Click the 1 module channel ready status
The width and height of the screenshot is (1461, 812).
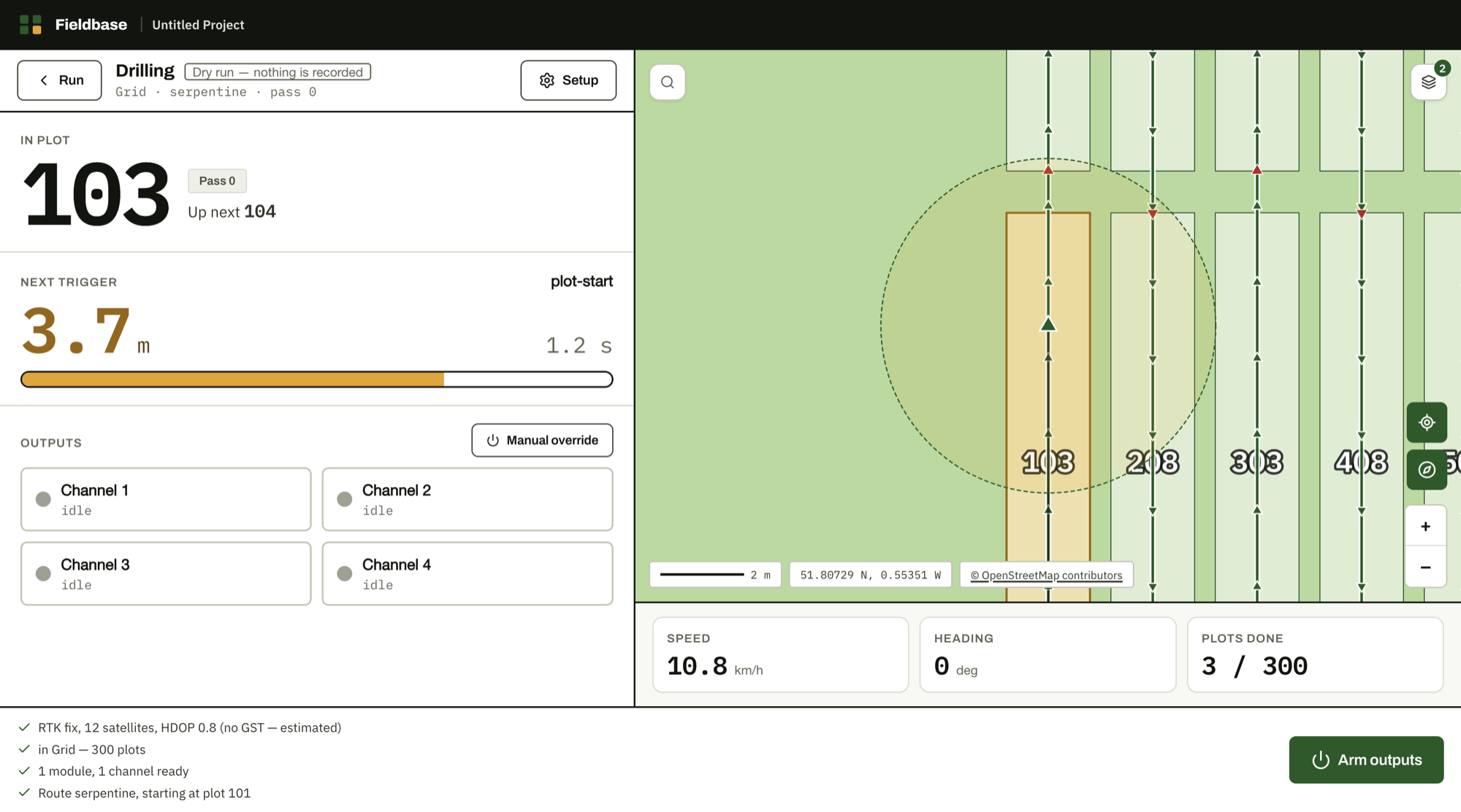click(x=113, y=771)
